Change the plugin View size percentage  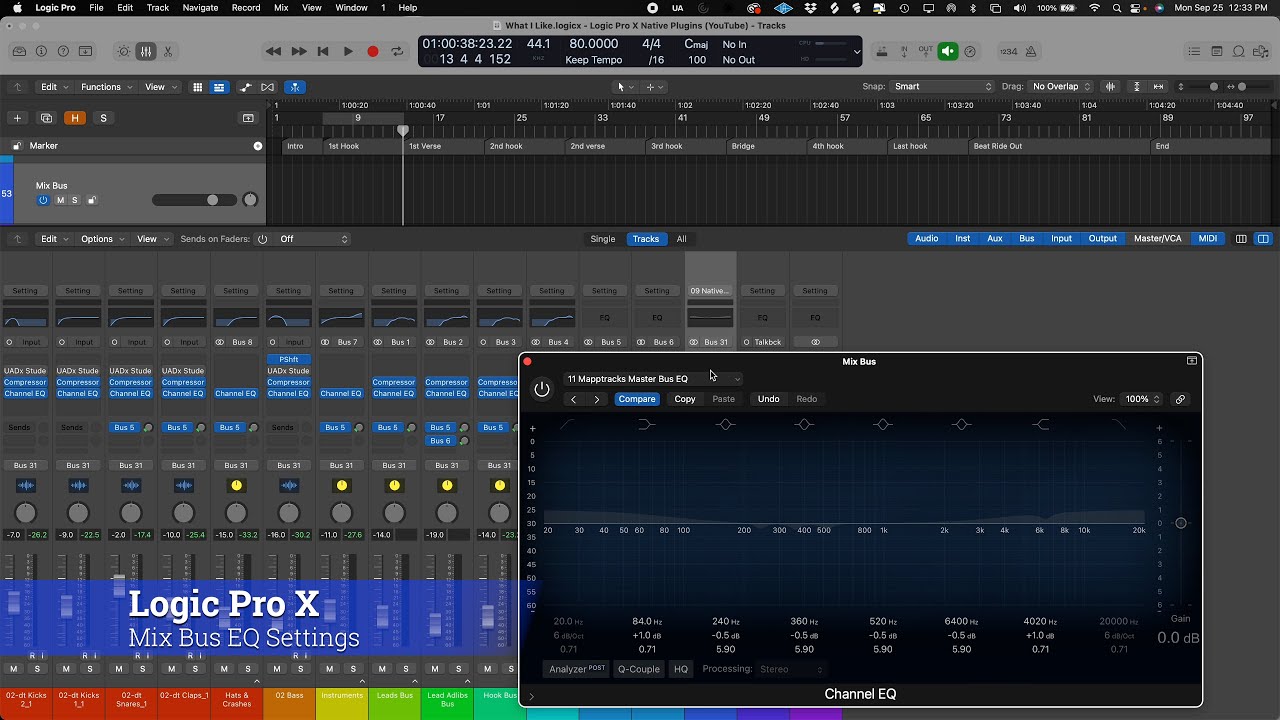tap(1143, 399)
